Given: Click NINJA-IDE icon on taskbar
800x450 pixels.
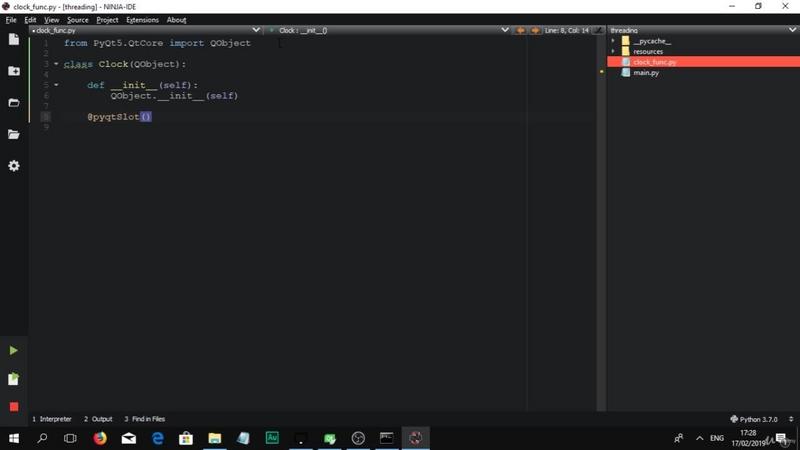Looking at the screenshot, I should 416,438.
